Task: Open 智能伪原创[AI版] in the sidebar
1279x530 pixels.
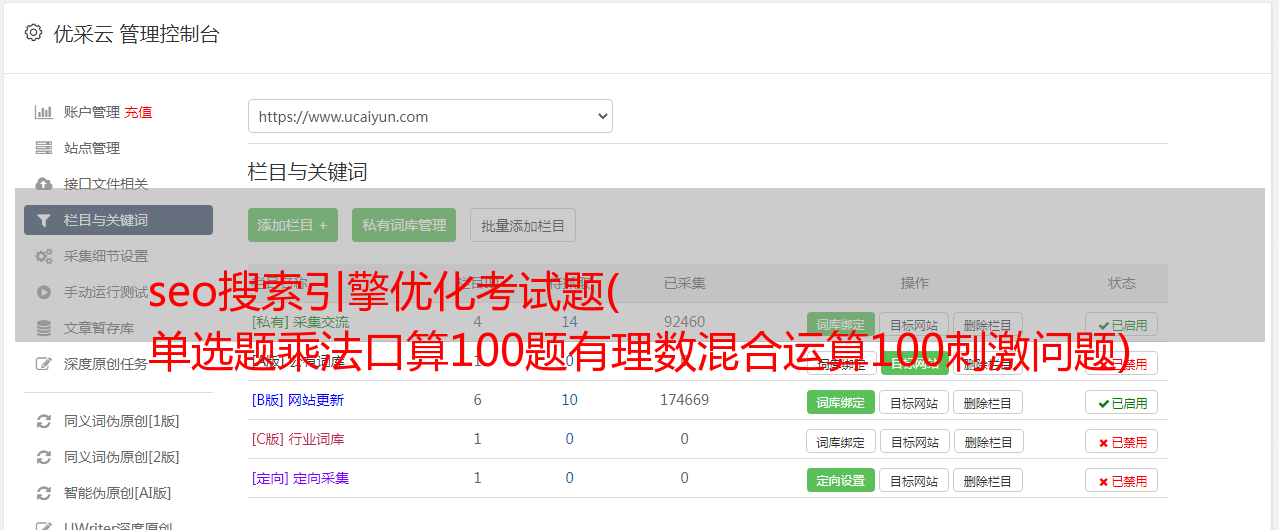Action: coord(118,493)
